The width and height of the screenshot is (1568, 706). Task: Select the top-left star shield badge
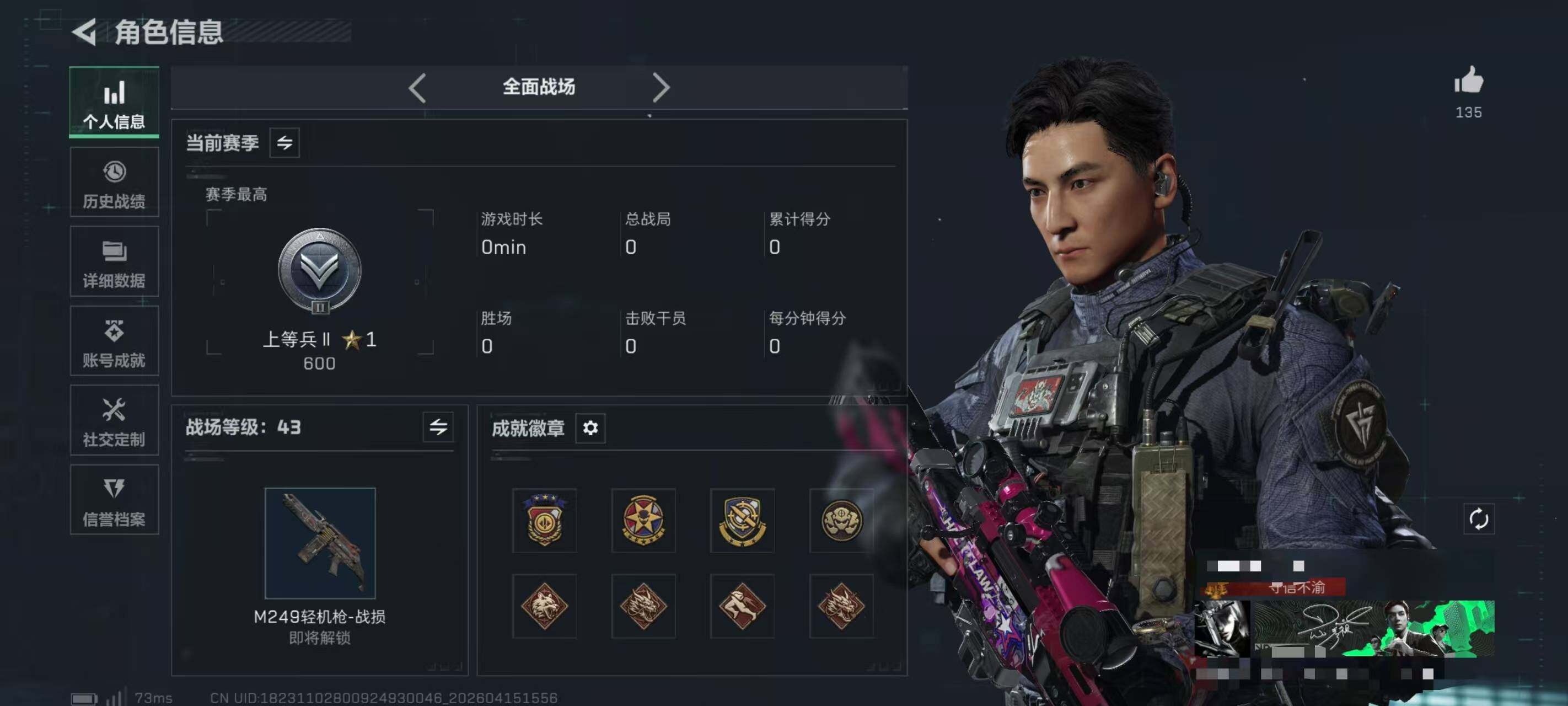(544, 520)
